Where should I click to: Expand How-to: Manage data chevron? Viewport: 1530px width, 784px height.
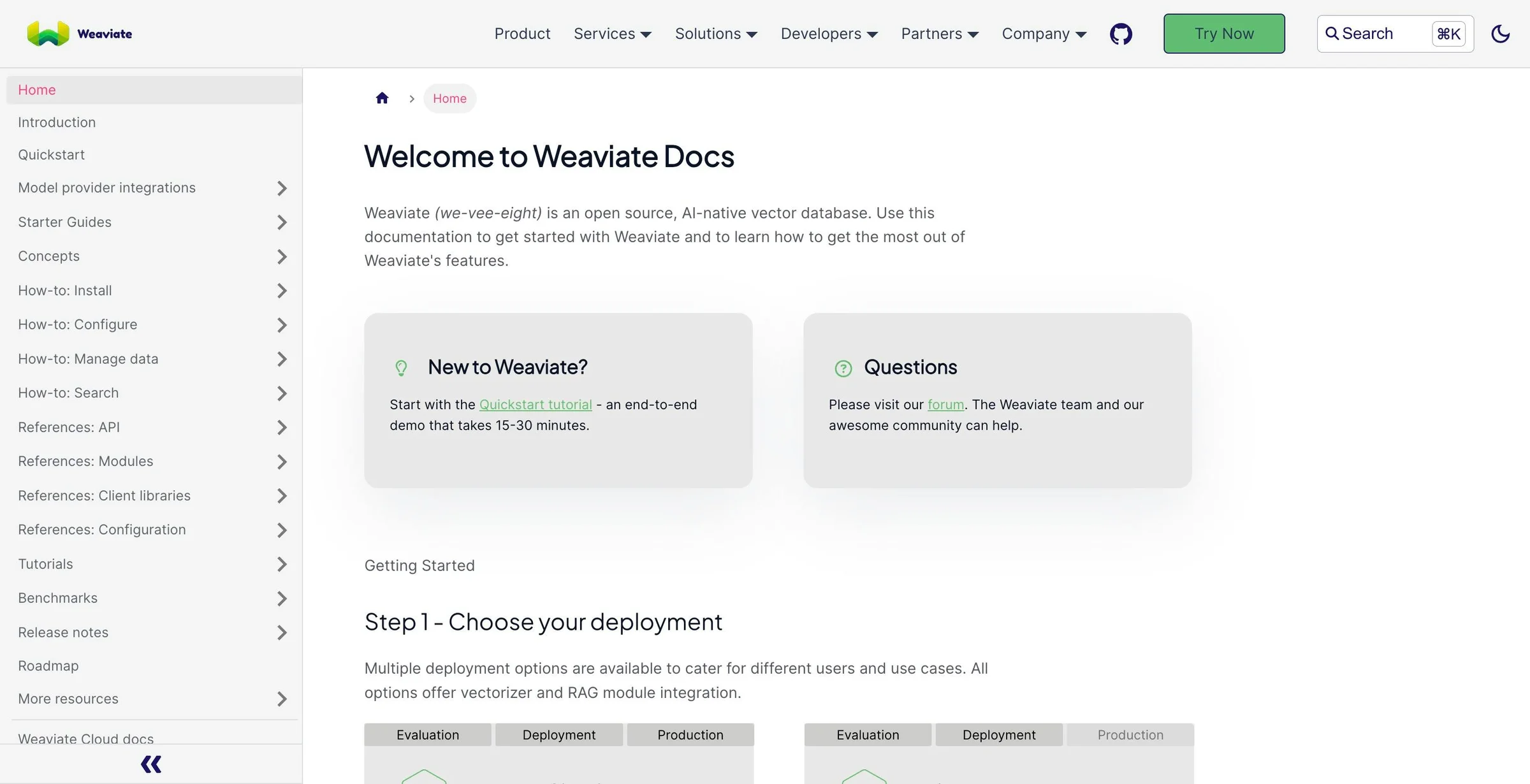coord(282,359)
